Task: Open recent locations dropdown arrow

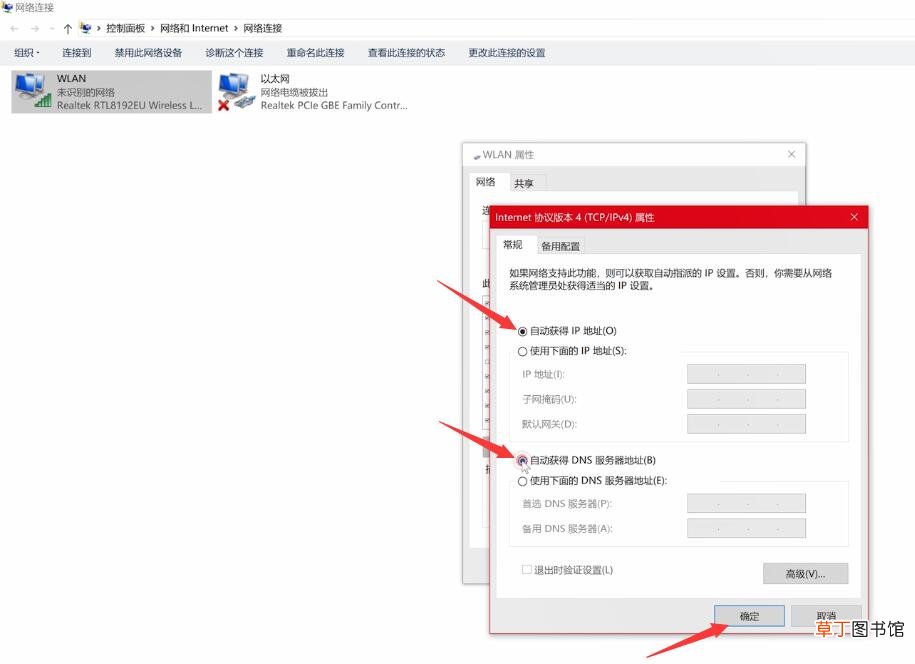Action: point(52,29)
